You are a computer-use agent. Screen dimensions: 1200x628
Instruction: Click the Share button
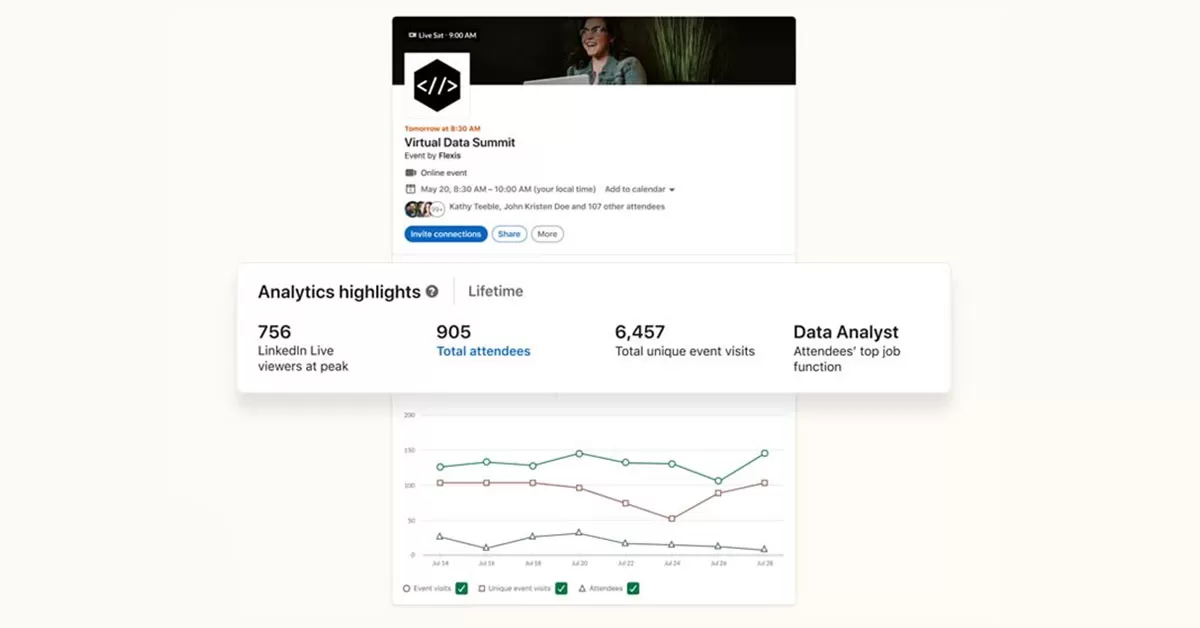pos(509,234)
